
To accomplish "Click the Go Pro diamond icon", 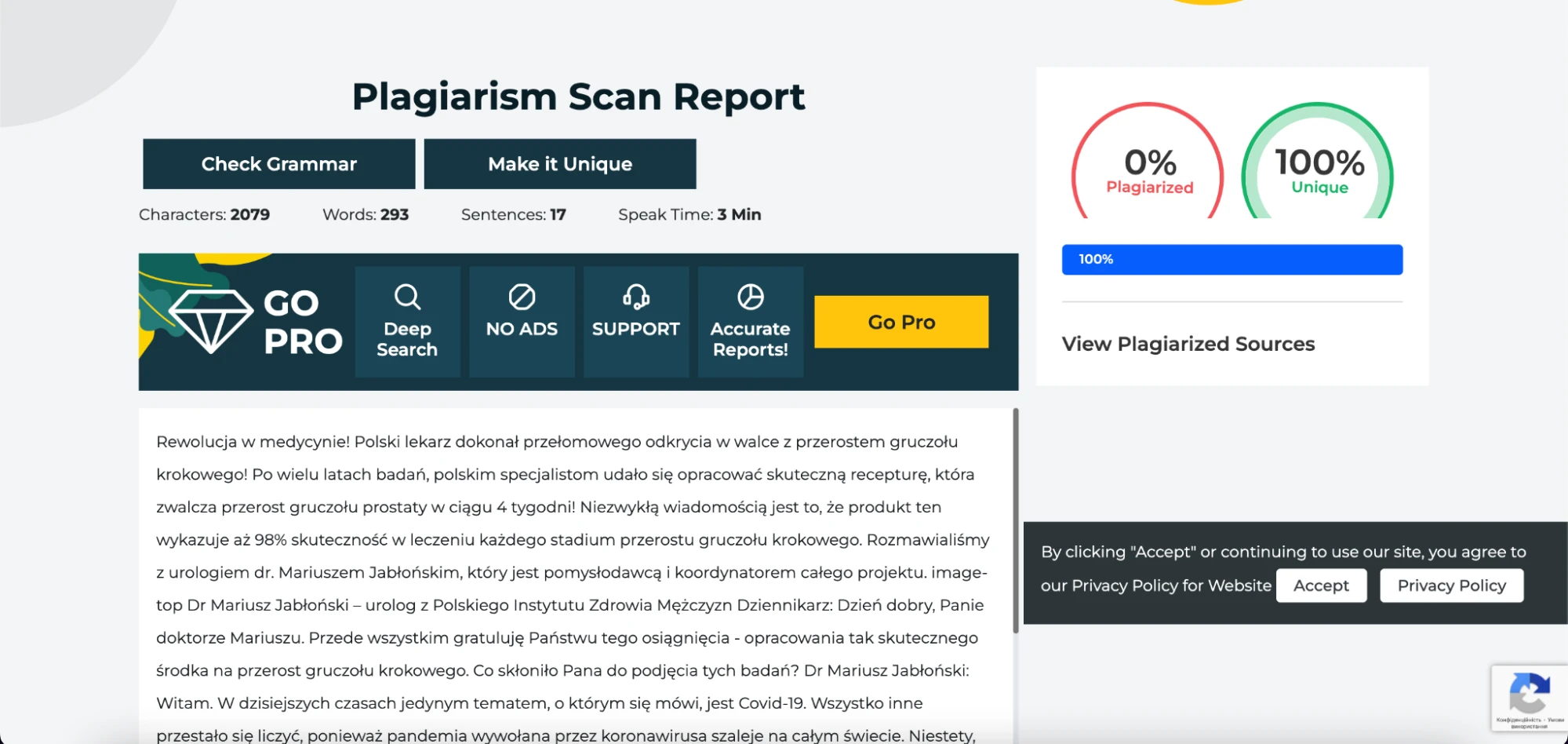I will (210, 321).
